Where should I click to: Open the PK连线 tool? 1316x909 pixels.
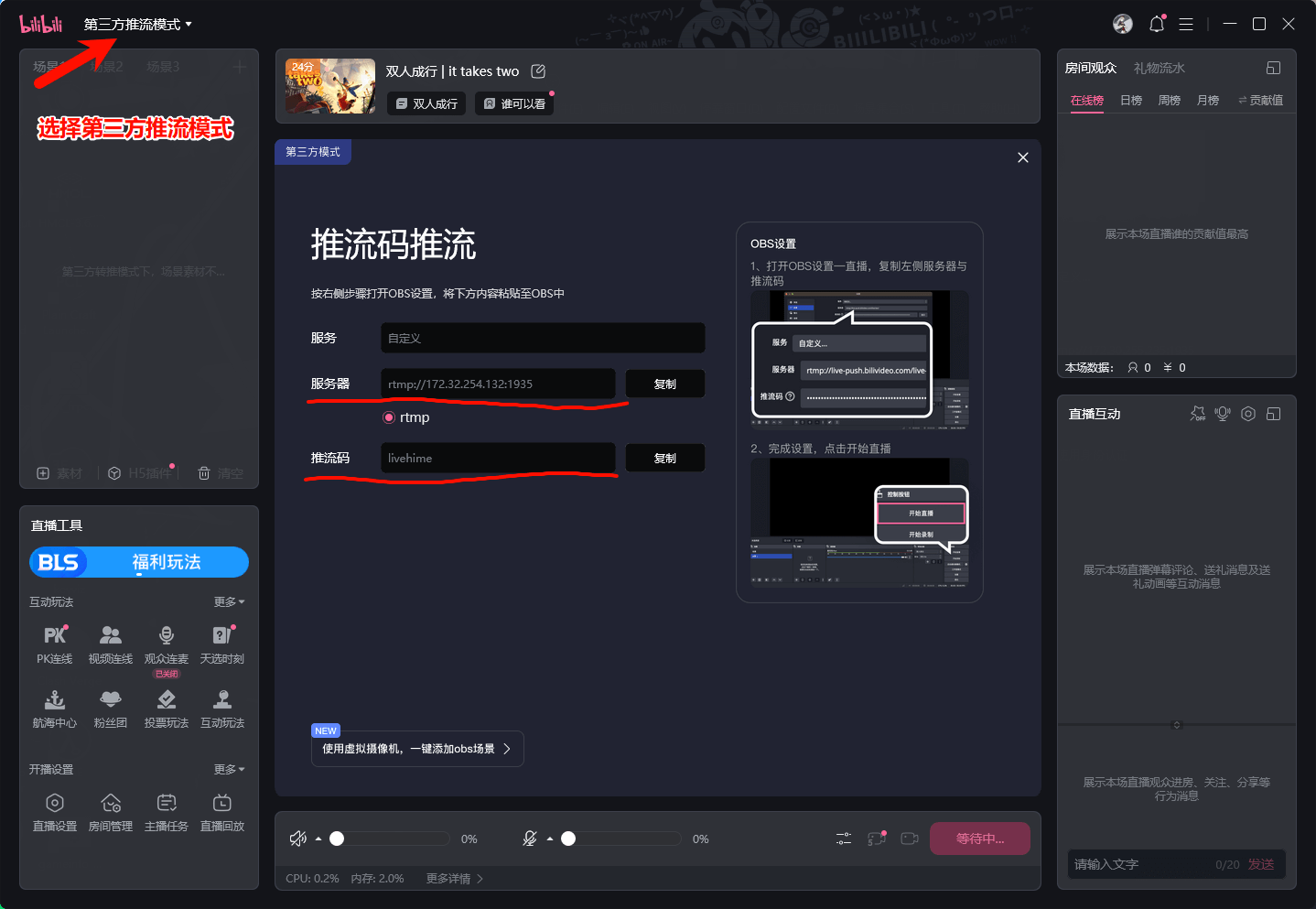tap(55, 644)
